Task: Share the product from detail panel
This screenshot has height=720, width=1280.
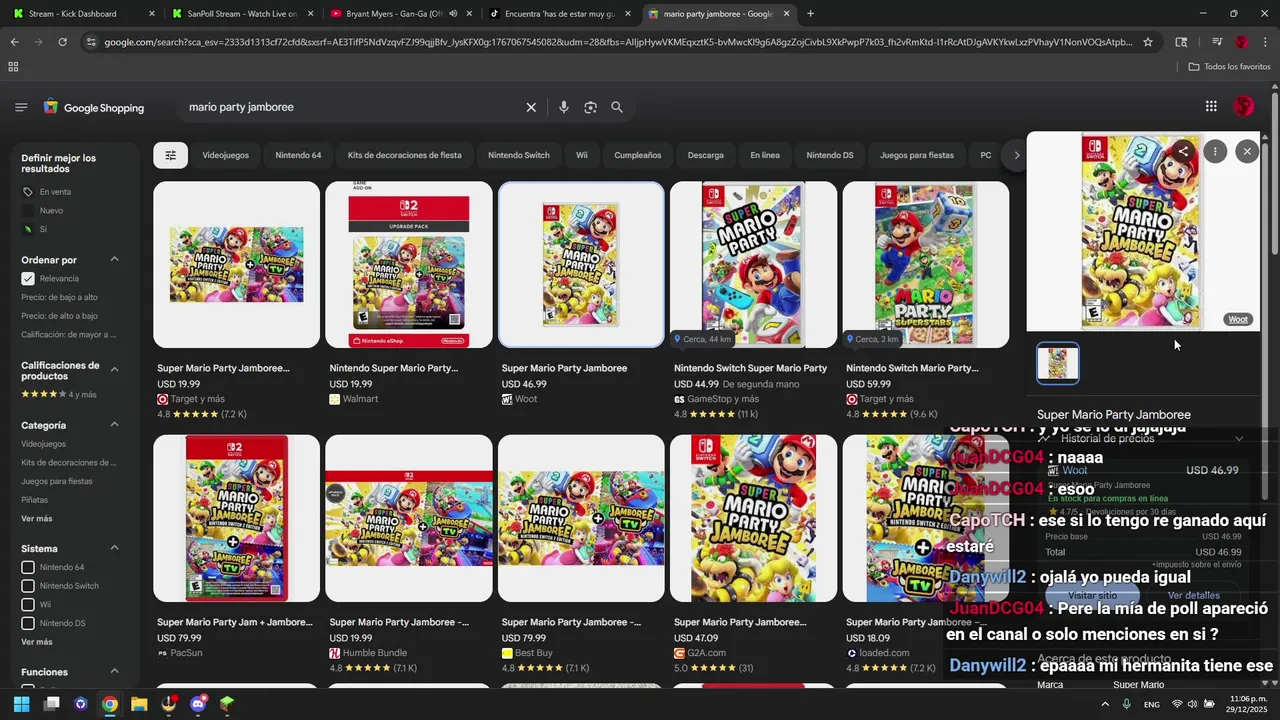Action: tap(1183, 151)
